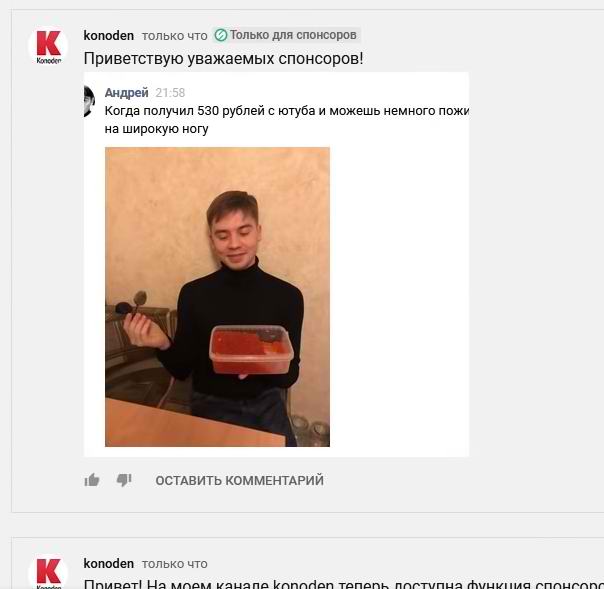Click the «Только для спонсоров» label
The width and height of the screenshot is (604, 589).
tap(293, 35)
